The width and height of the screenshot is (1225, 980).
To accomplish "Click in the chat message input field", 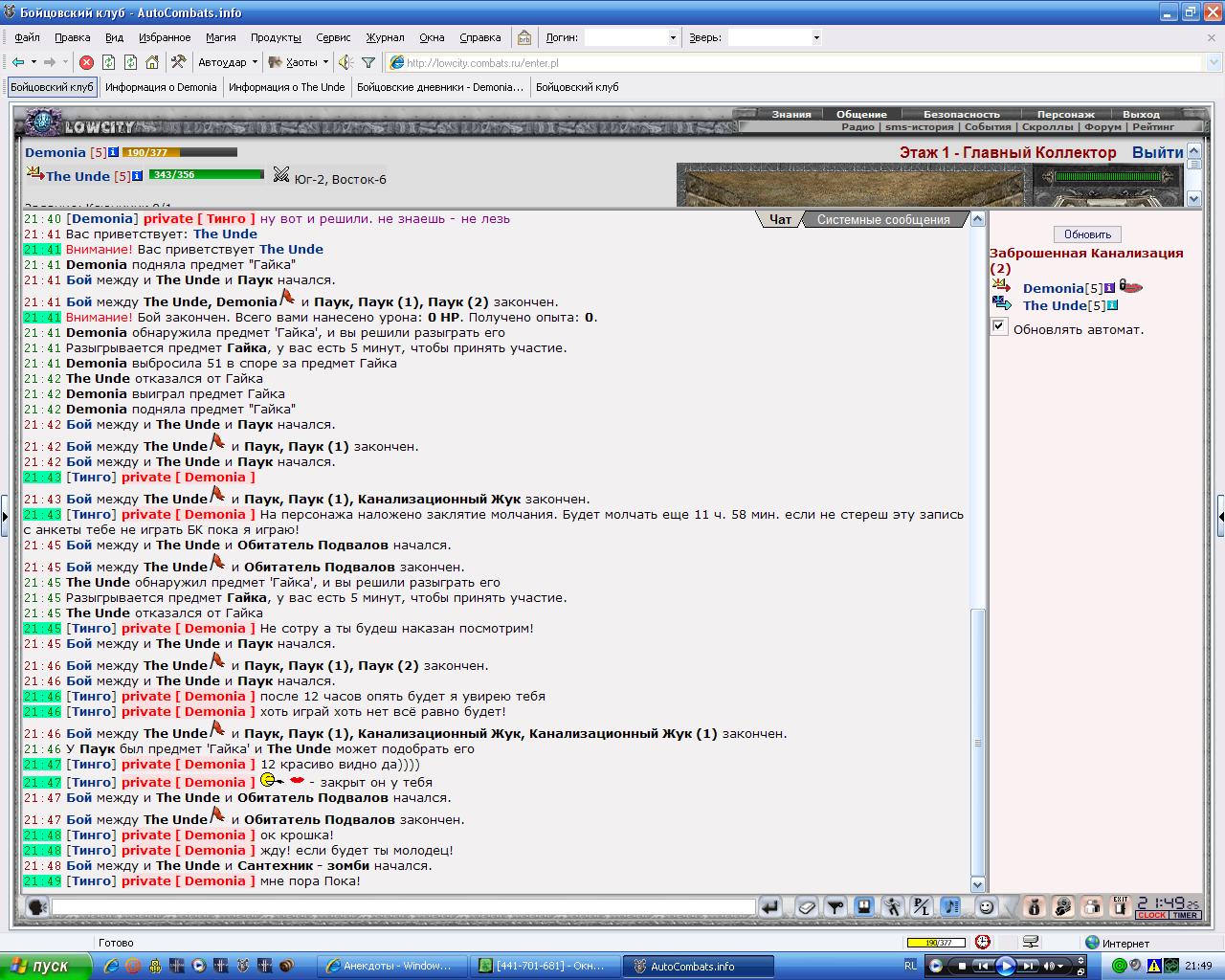I will [x=404, y=906].
